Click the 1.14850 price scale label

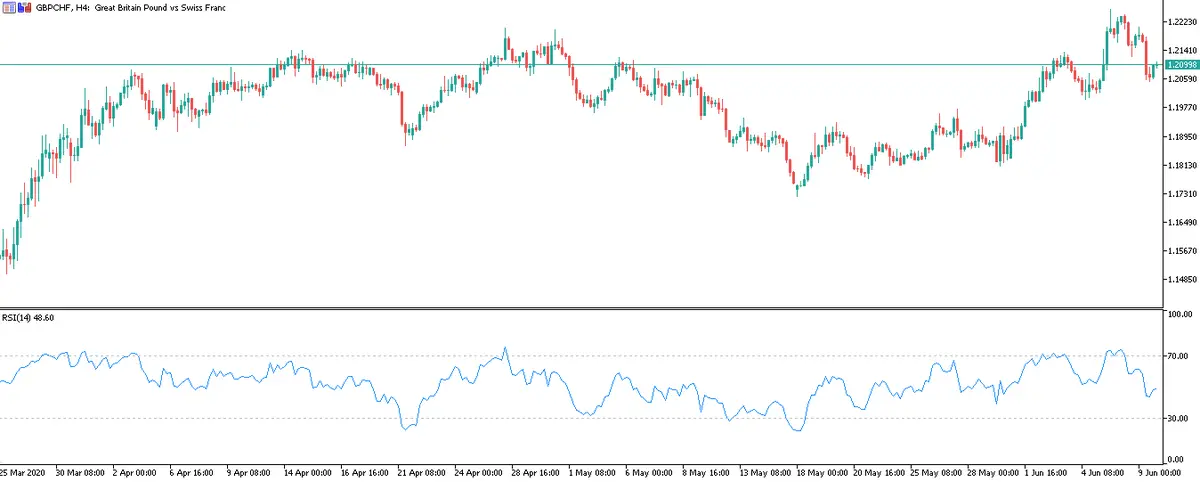click(x=1182, y=279)
